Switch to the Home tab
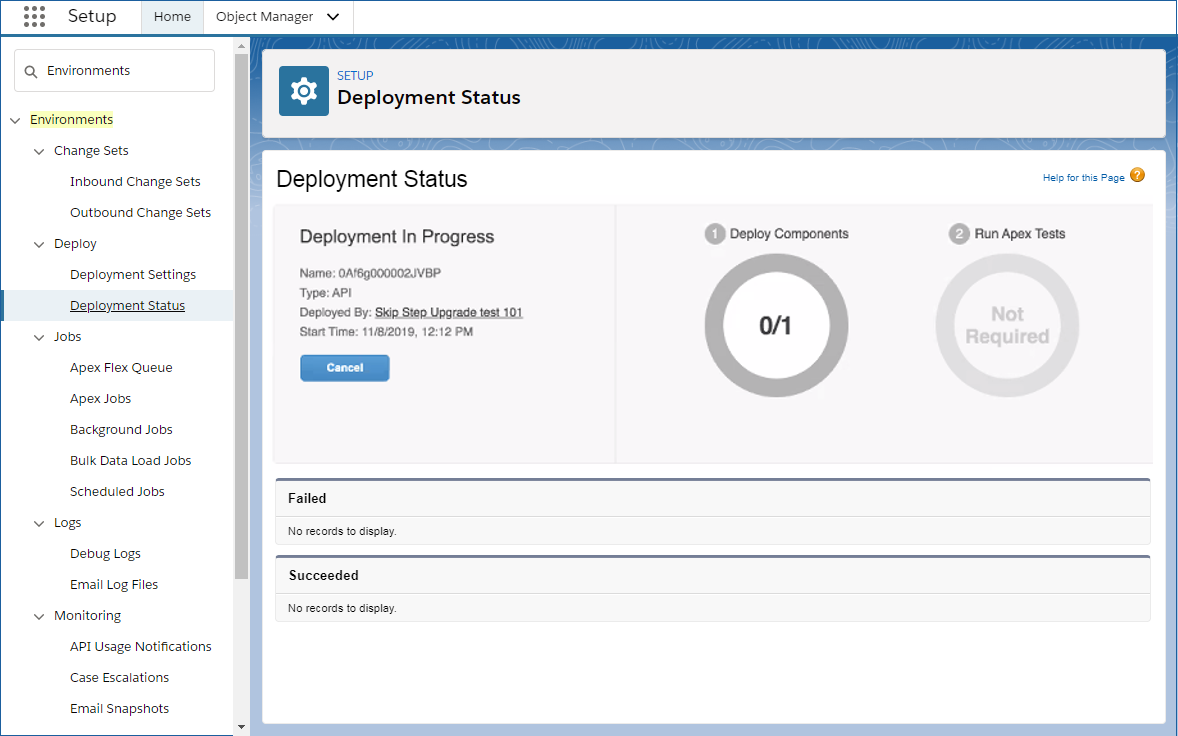The width and height of the screenshot is (1178, 736). (171, 16)
